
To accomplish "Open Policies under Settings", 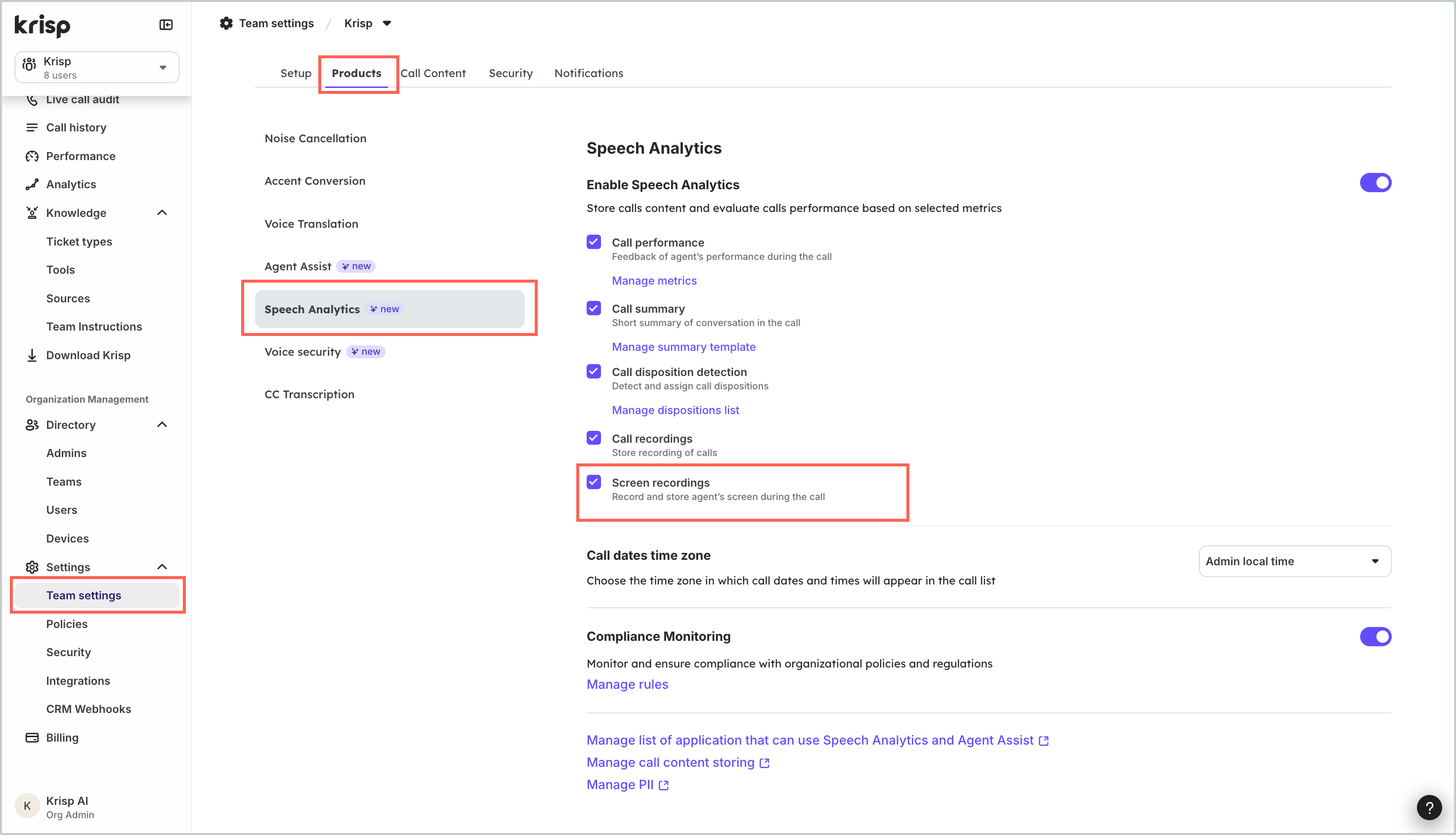I will tap(67, 624).
